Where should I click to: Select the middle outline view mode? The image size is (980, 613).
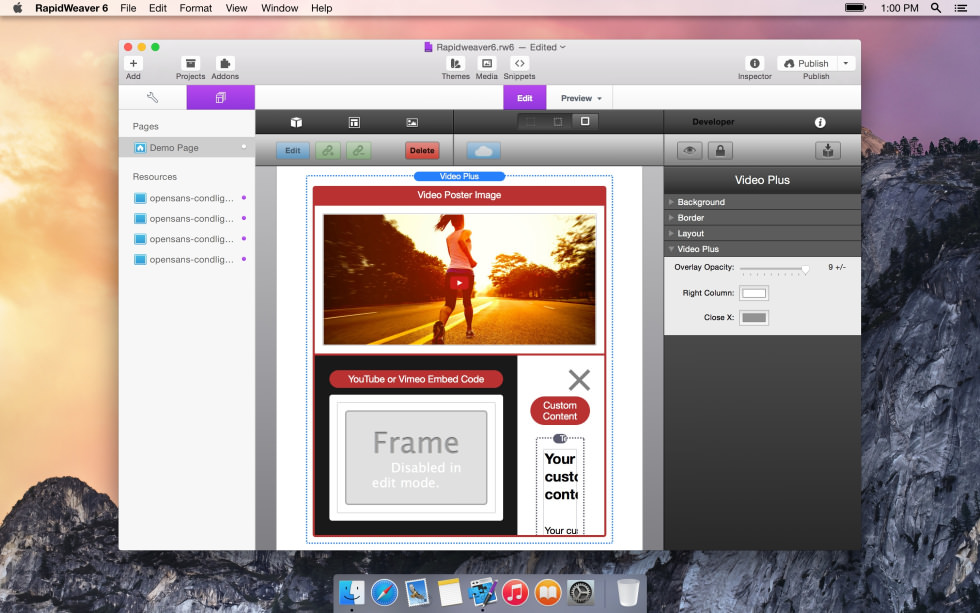(558, 122)
